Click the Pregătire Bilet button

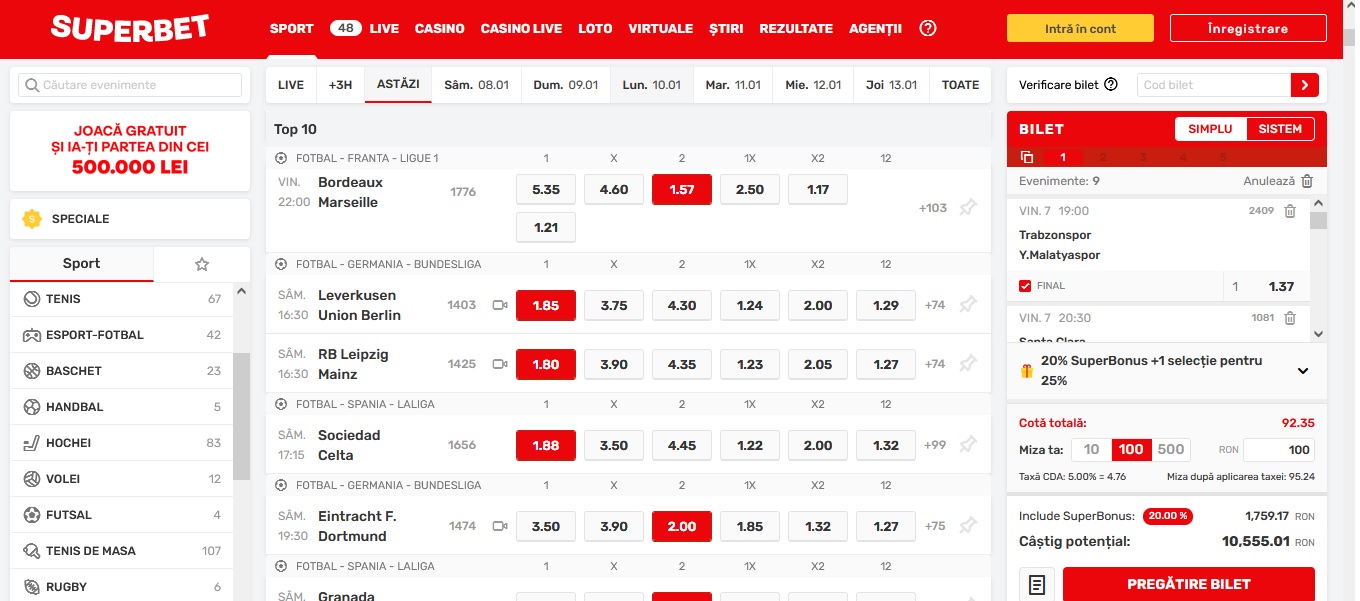point(1189,585)
